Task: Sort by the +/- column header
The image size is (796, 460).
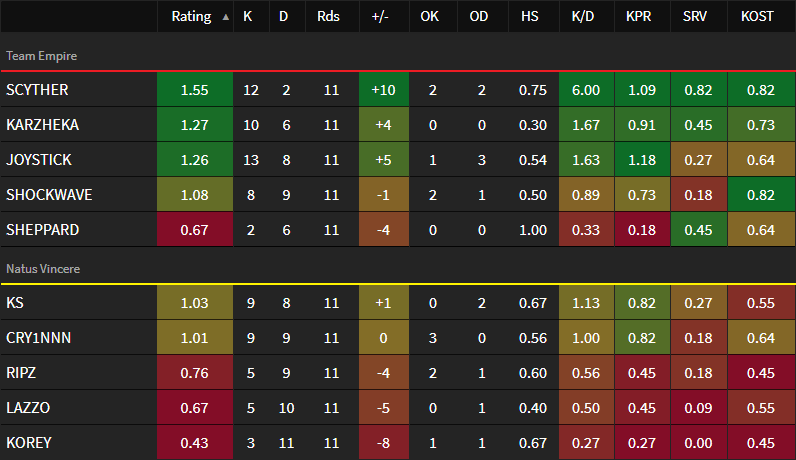Action: (x=383, y=17)
